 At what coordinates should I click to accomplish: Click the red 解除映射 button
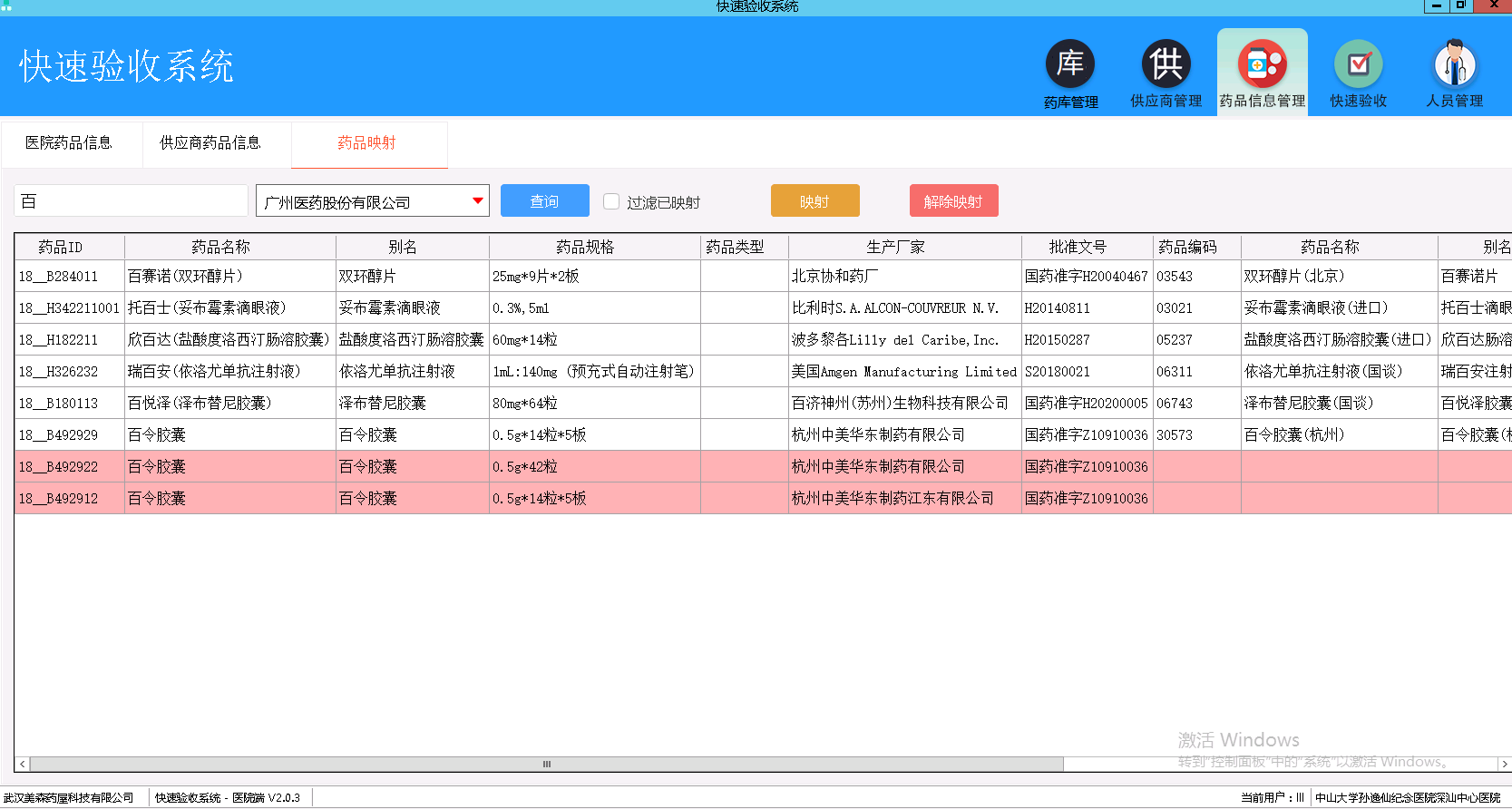(x=953, y=200)
